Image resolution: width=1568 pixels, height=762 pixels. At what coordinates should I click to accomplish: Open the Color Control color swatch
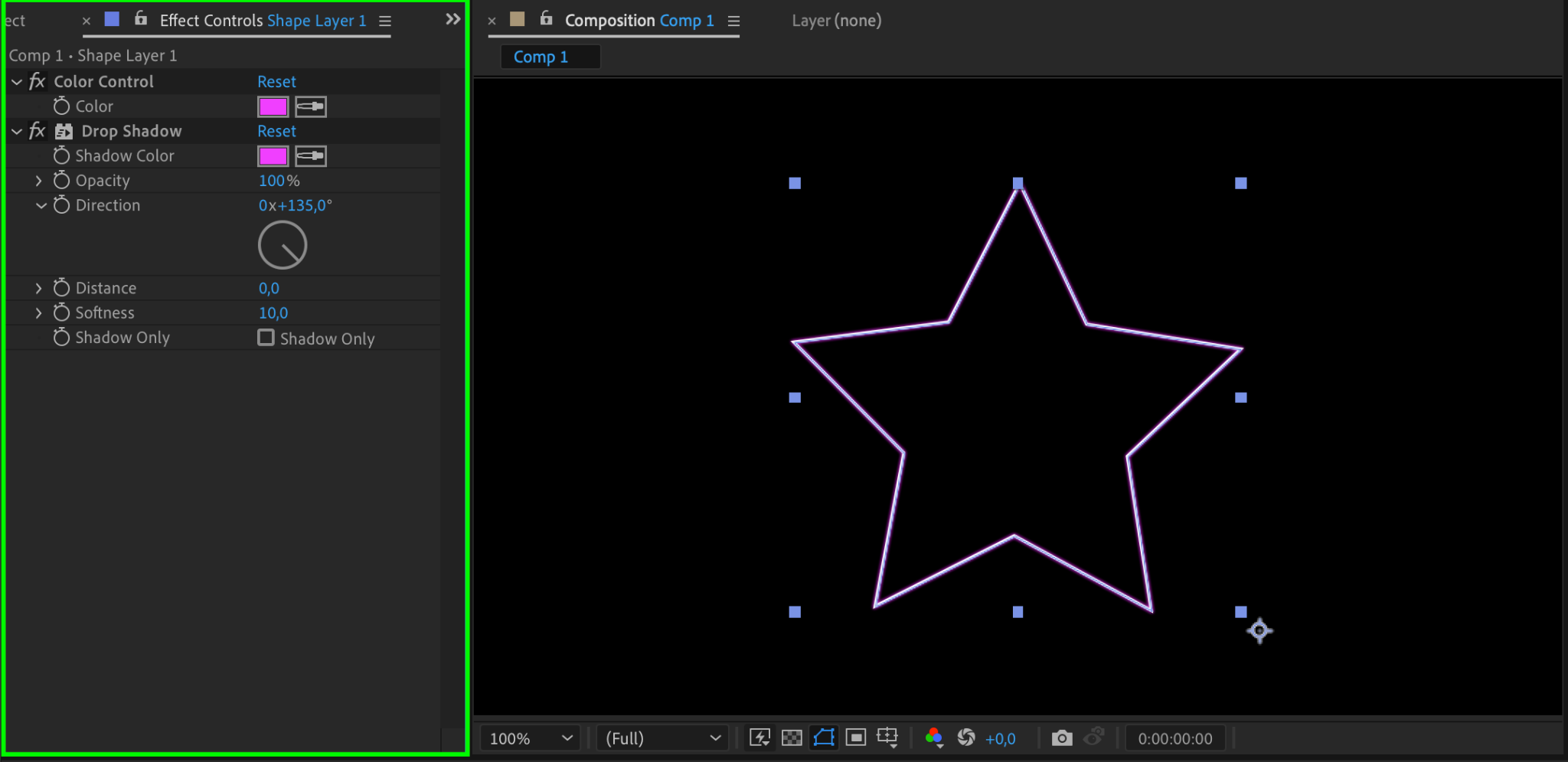273,106
